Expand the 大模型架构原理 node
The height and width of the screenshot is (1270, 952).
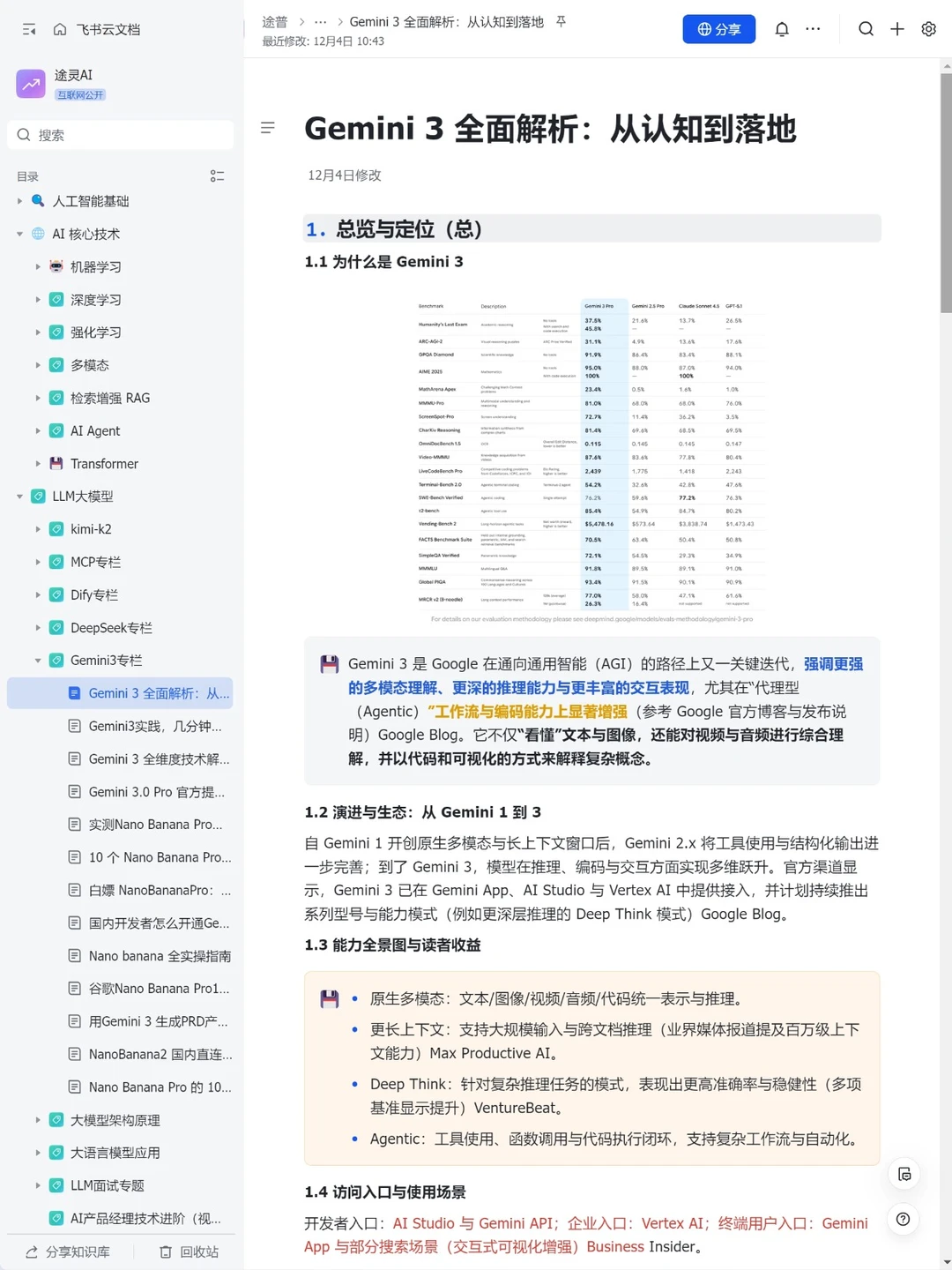[38, 1120]
